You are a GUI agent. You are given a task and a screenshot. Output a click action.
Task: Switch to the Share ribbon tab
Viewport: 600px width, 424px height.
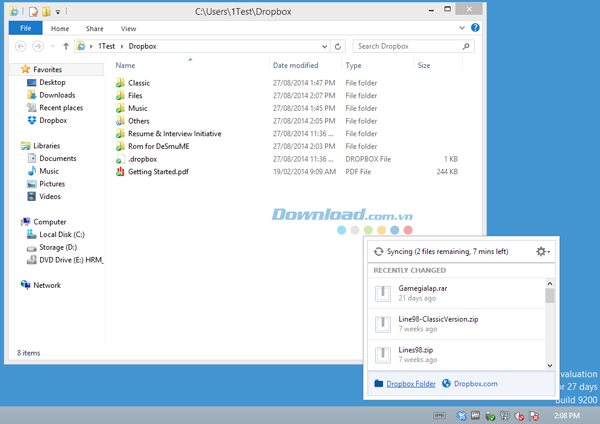click(x=94, y=29)
